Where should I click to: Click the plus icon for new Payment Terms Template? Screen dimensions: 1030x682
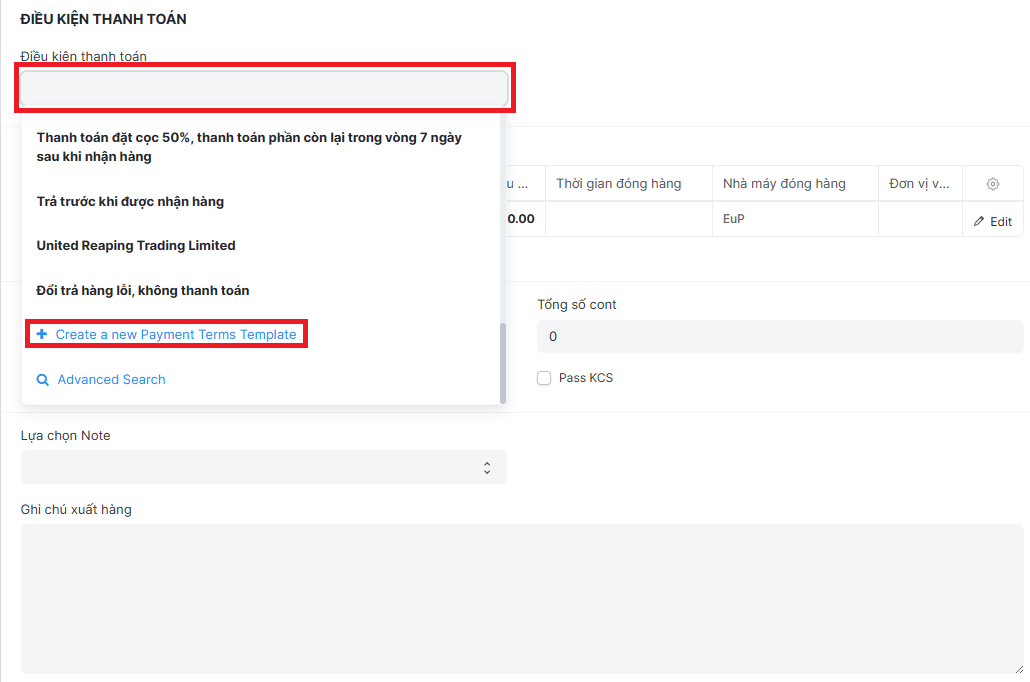click(42, 334)
